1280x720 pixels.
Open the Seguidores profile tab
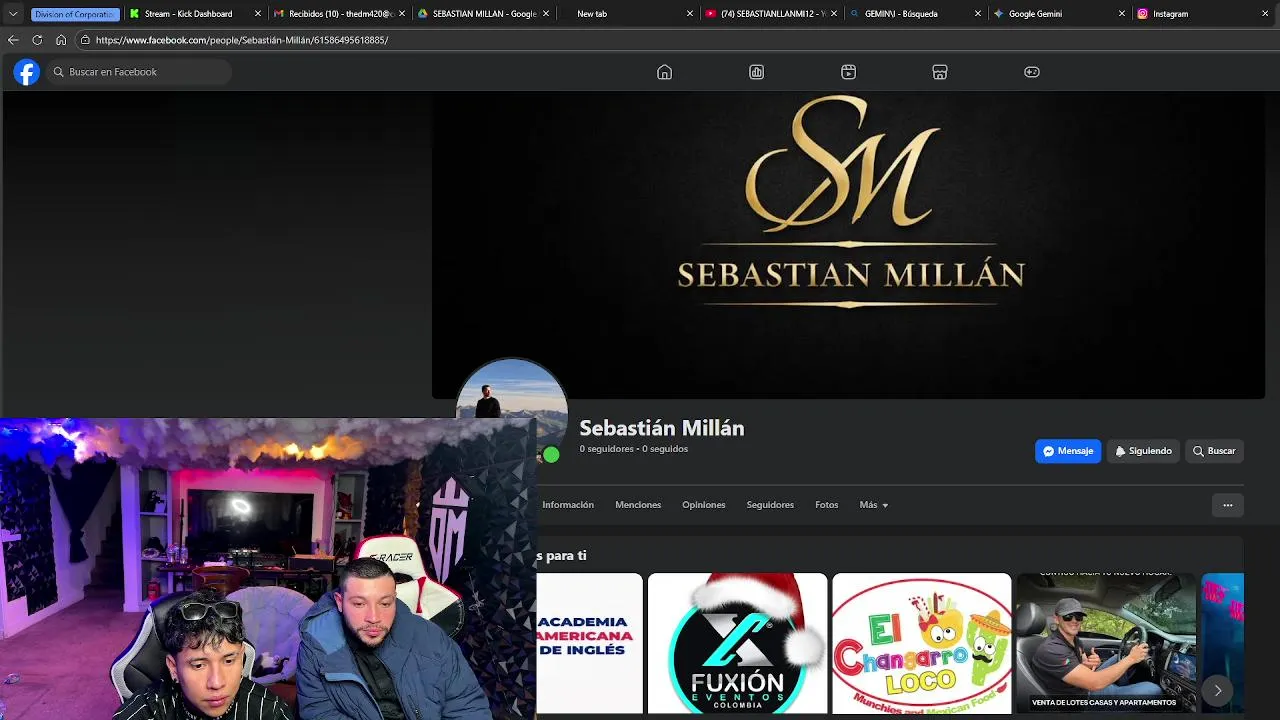click(770, 505)
